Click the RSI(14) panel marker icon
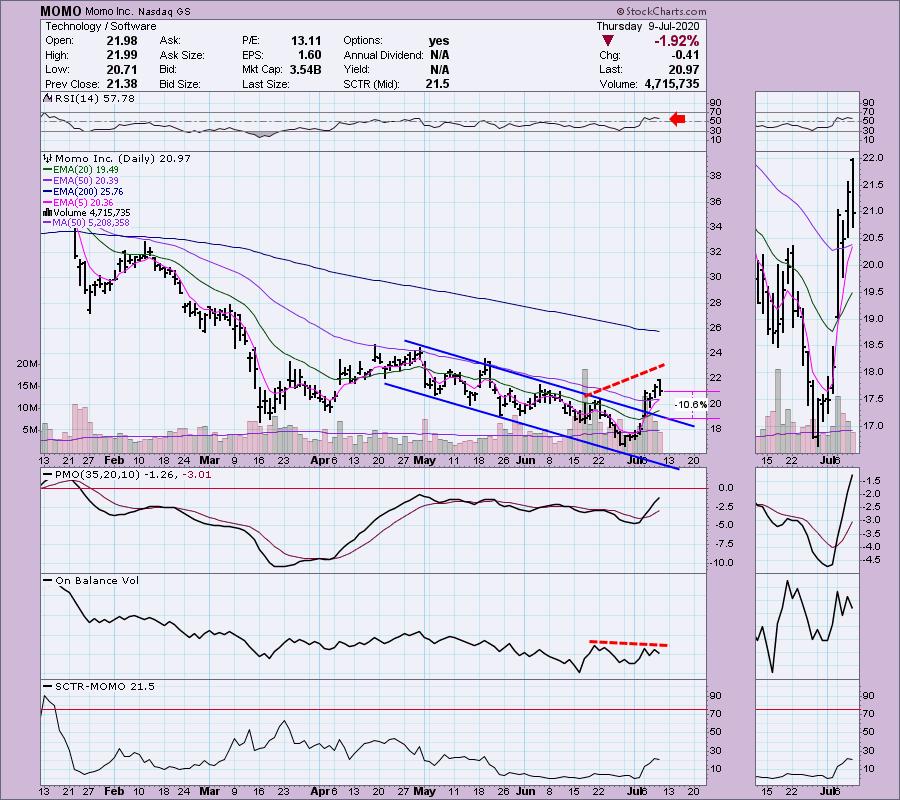900x800 pixels. (46, 99)
